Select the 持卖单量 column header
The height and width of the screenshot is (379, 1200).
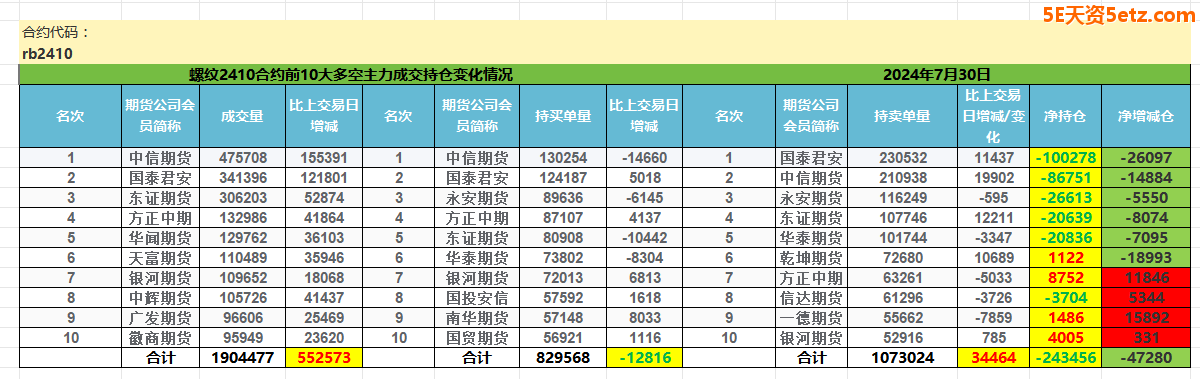tap(902, 115)
